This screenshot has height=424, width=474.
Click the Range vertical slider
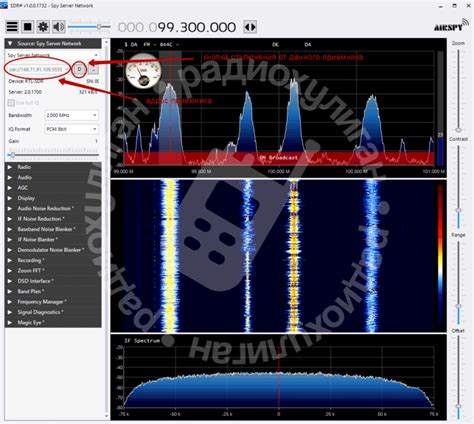pyautogui.click(x=459, y=282)
